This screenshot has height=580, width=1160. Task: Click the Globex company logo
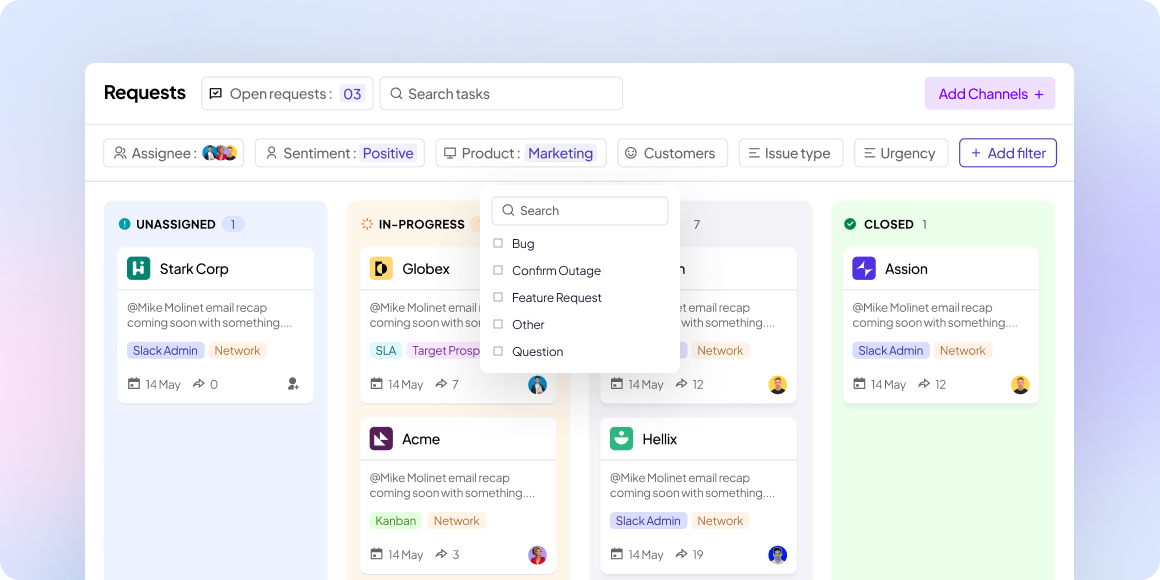[x=381, y=269]
